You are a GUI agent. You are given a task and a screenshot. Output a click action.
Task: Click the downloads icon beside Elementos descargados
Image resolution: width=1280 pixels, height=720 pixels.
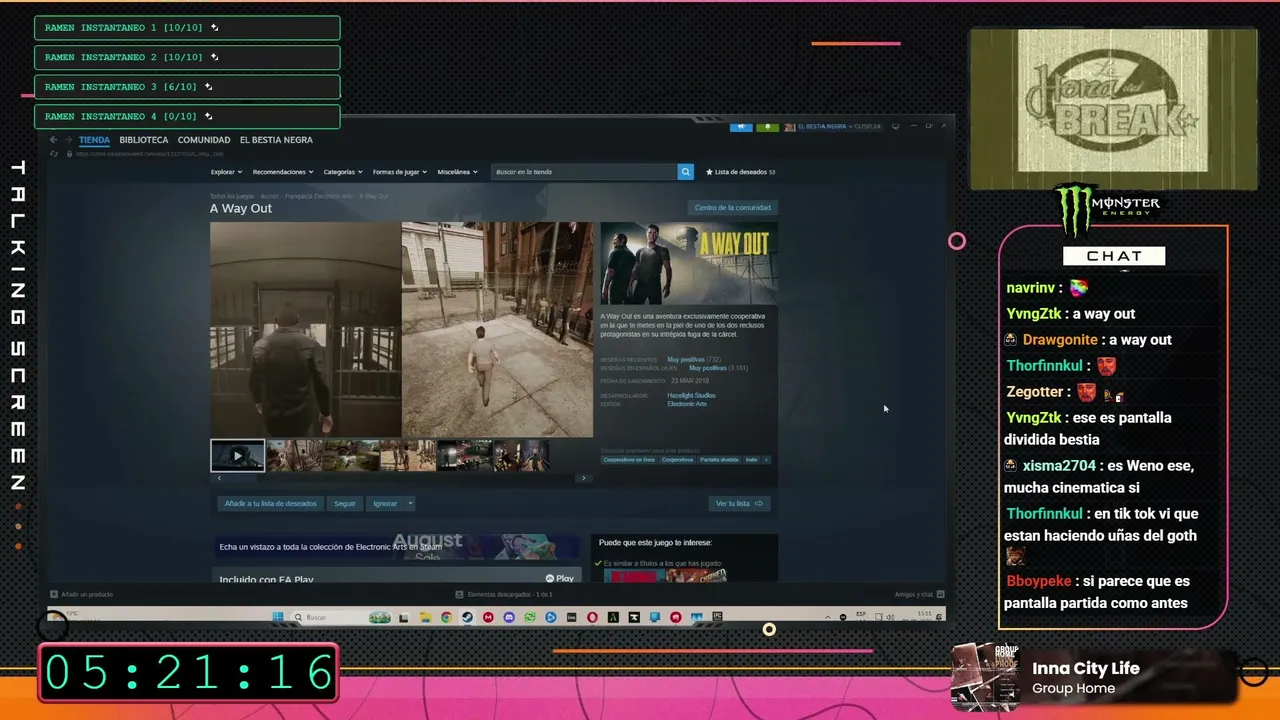coord(459,594)
